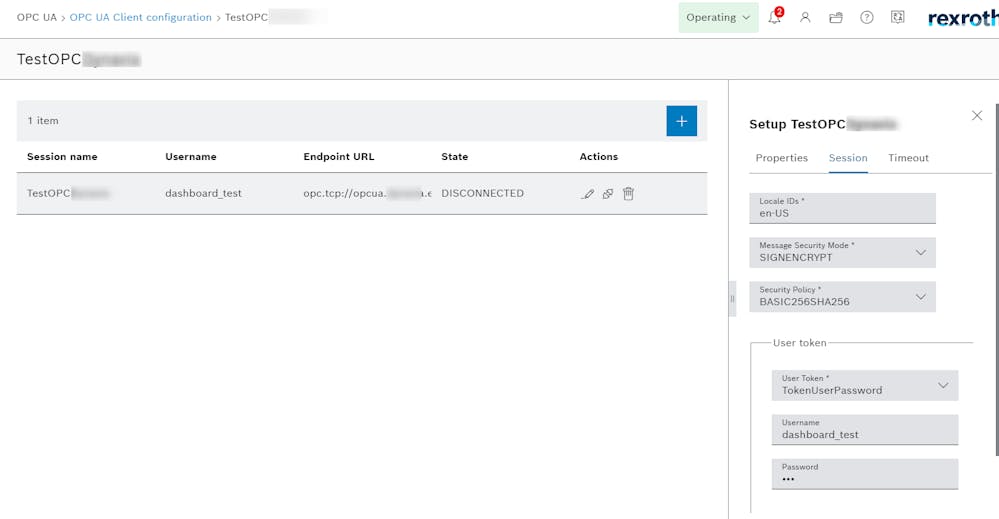Open the folder icon in top bar
This screenshot has height=519, width=999.
pyautogui.click(x=836, y=18)
